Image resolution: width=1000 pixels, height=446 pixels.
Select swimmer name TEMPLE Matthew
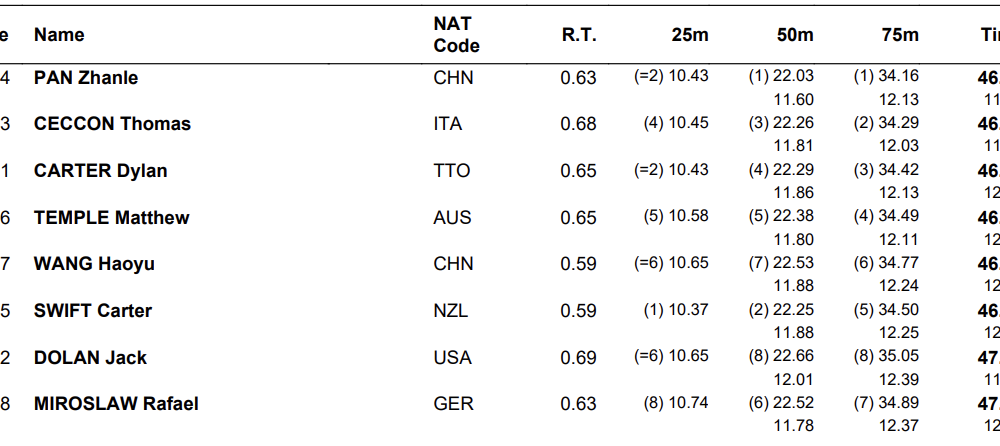(x=112, y=218)
